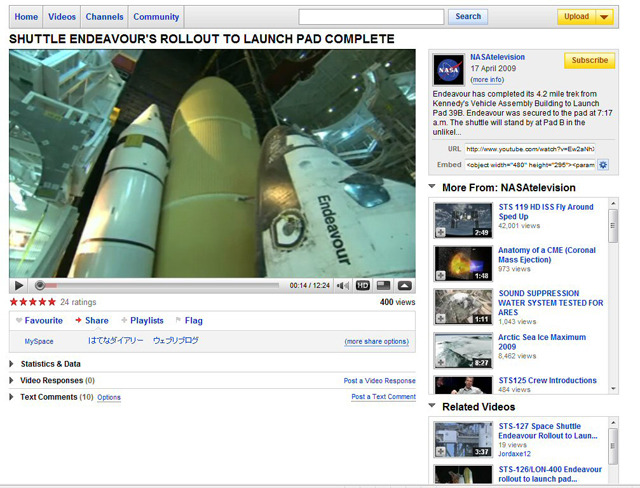
Task: Switch player to widescreen size mode
Action: pyautogui.click(x=383, y=286)
